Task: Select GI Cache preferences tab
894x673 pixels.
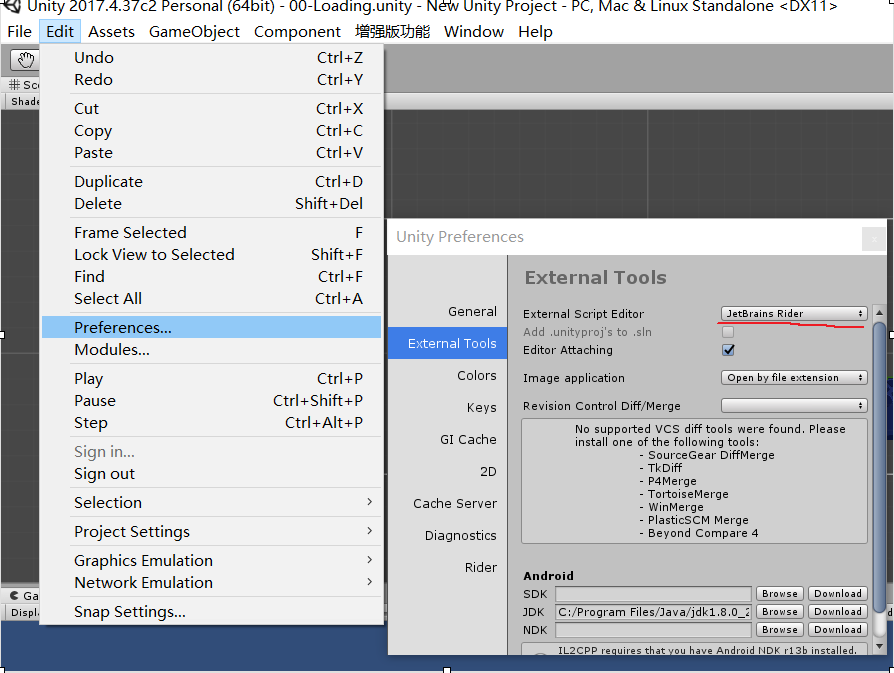Action: click(x=448, y=439)
